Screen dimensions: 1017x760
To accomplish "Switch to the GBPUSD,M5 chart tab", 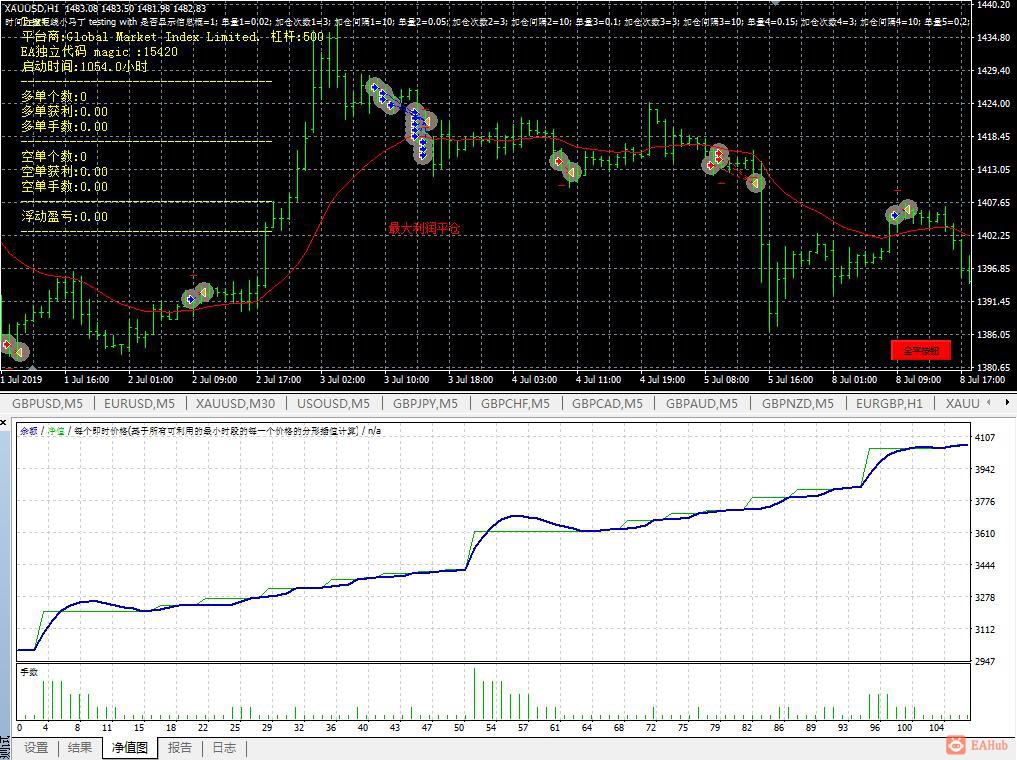I will pos(47,403).
